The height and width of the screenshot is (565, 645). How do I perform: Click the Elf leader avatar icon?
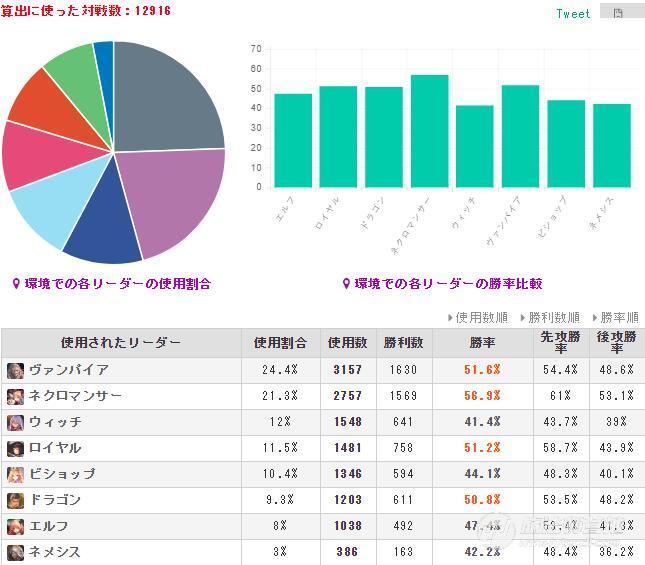click(x=15, y=526)
